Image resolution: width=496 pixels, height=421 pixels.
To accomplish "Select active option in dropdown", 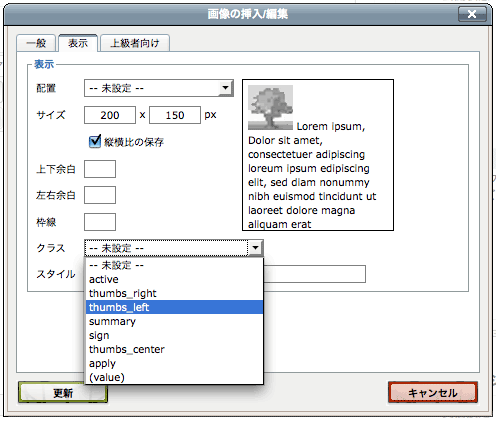I will point(174,279).
